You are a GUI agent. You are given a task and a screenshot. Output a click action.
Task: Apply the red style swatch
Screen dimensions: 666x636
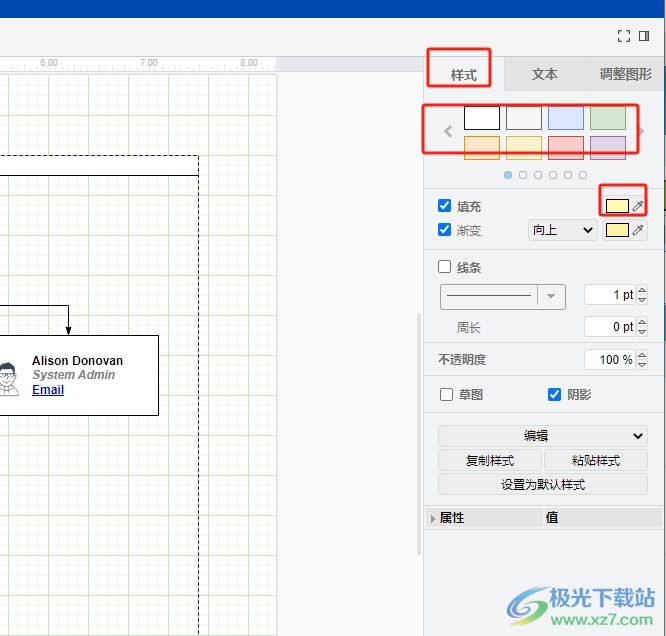coord(566,148)
